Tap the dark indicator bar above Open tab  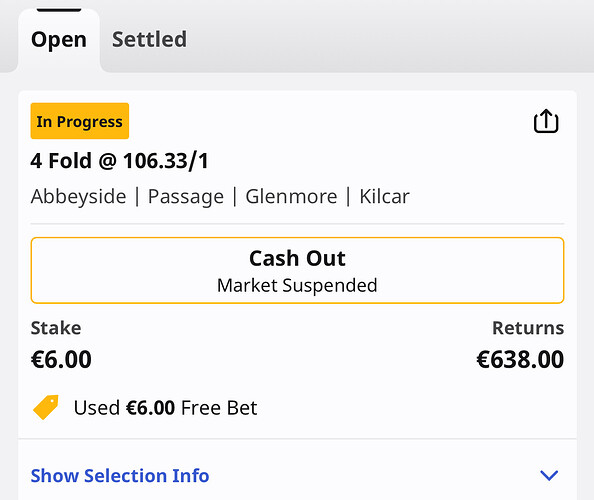59,10
